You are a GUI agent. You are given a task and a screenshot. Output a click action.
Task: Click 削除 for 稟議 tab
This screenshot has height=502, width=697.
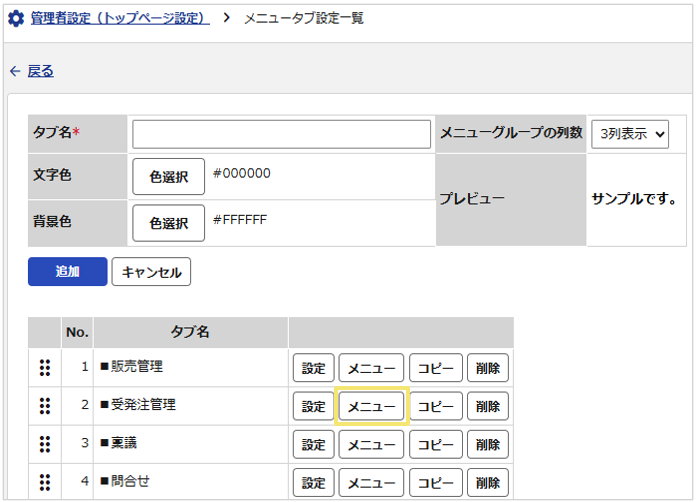[488, 444]
